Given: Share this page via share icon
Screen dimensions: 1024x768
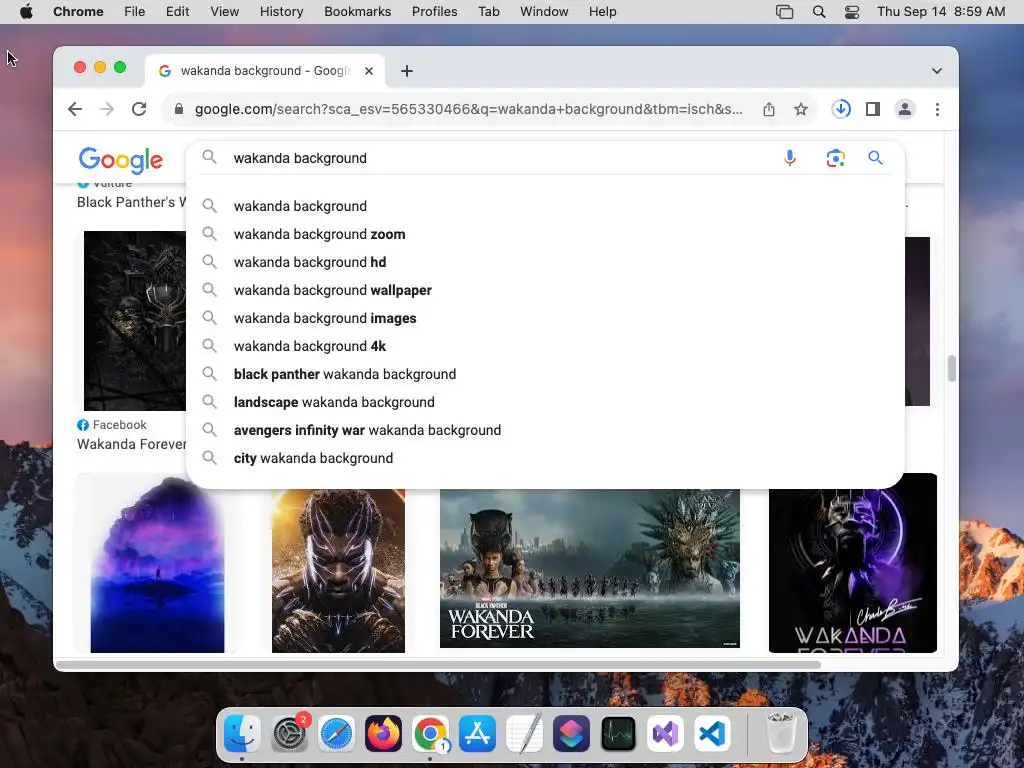Looking at the screenshot, I should point(769,109).
